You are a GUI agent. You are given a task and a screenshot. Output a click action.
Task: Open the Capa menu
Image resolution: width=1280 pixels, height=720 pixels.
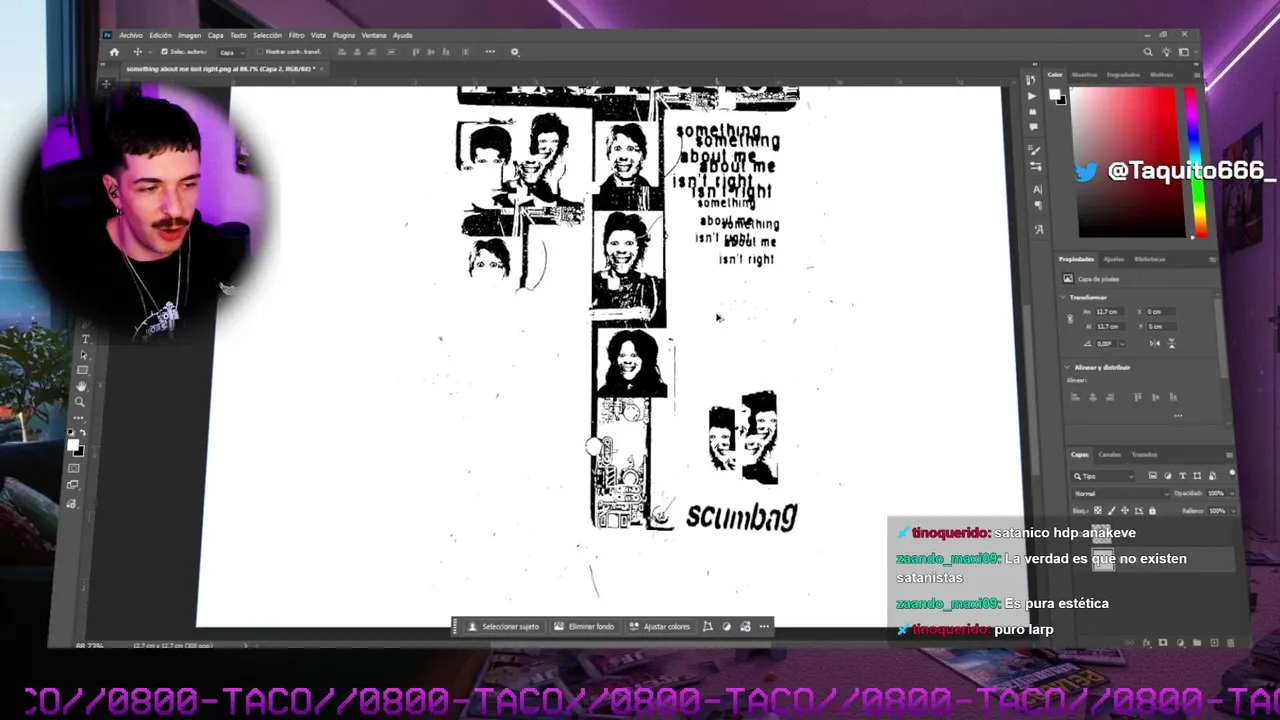coord(215,35)
